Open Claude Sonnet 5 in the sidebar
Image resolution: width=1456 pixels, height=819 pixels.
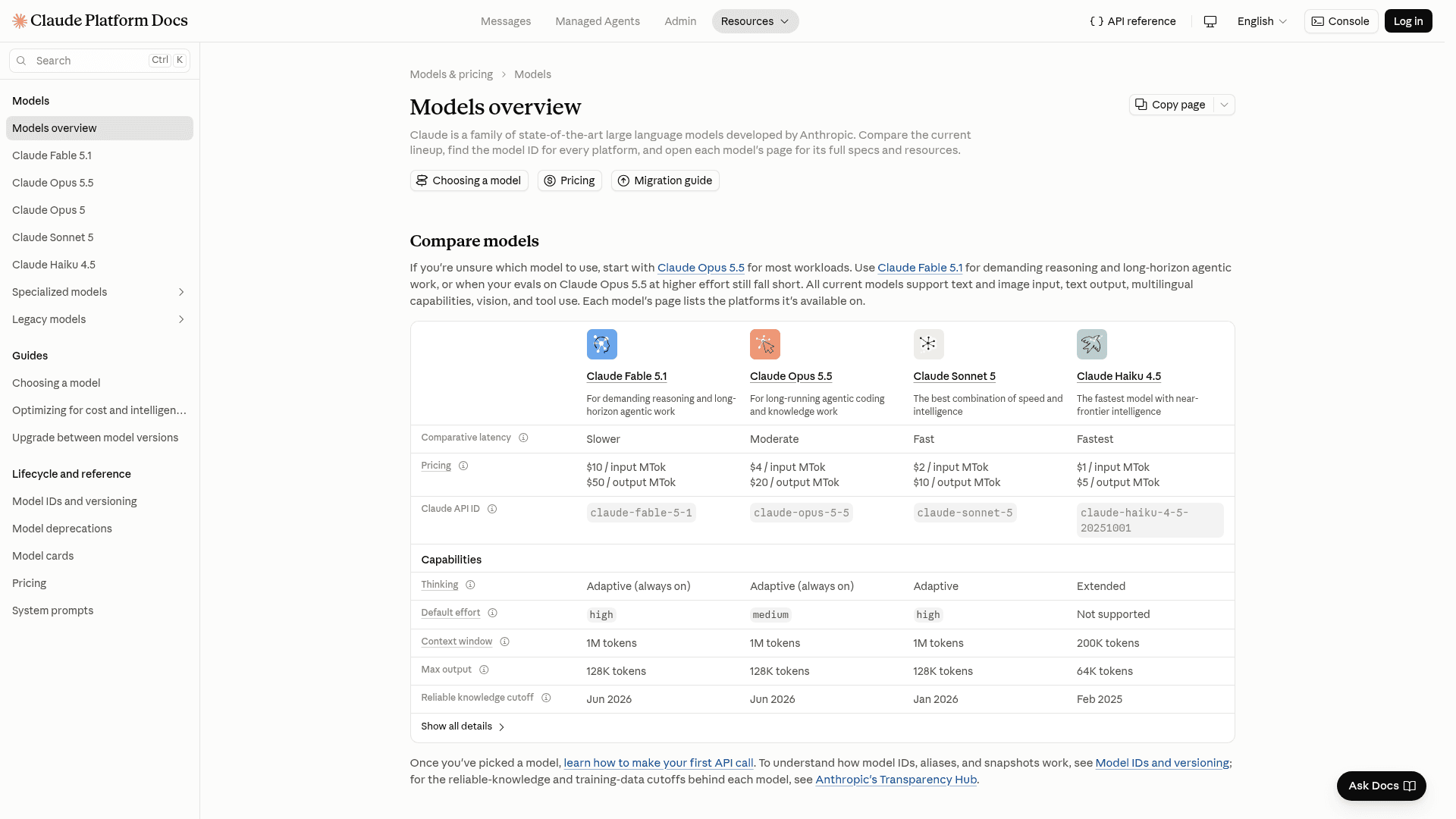[99, 237]
